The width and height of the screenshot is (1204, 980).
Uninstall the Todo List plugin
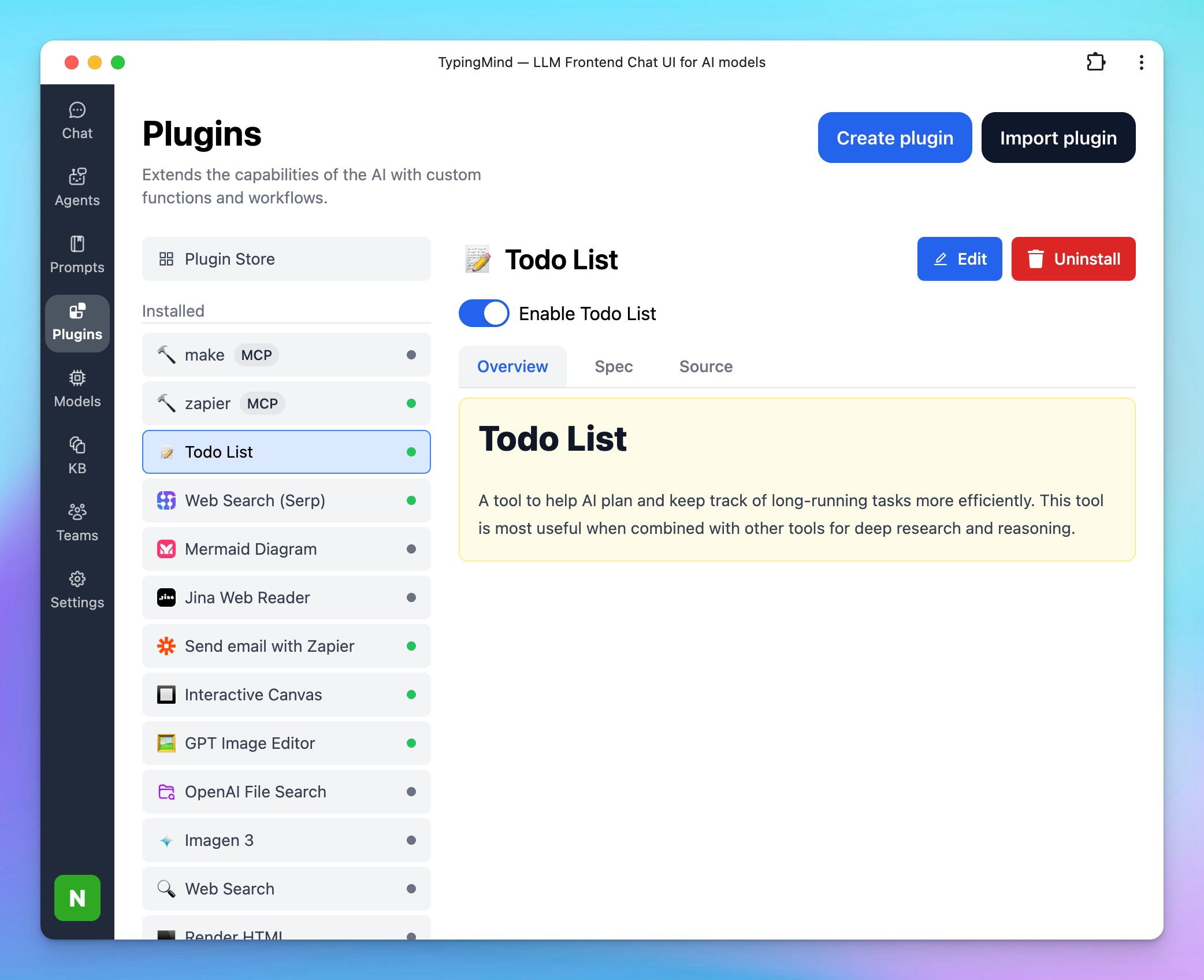click(1073, 259)
